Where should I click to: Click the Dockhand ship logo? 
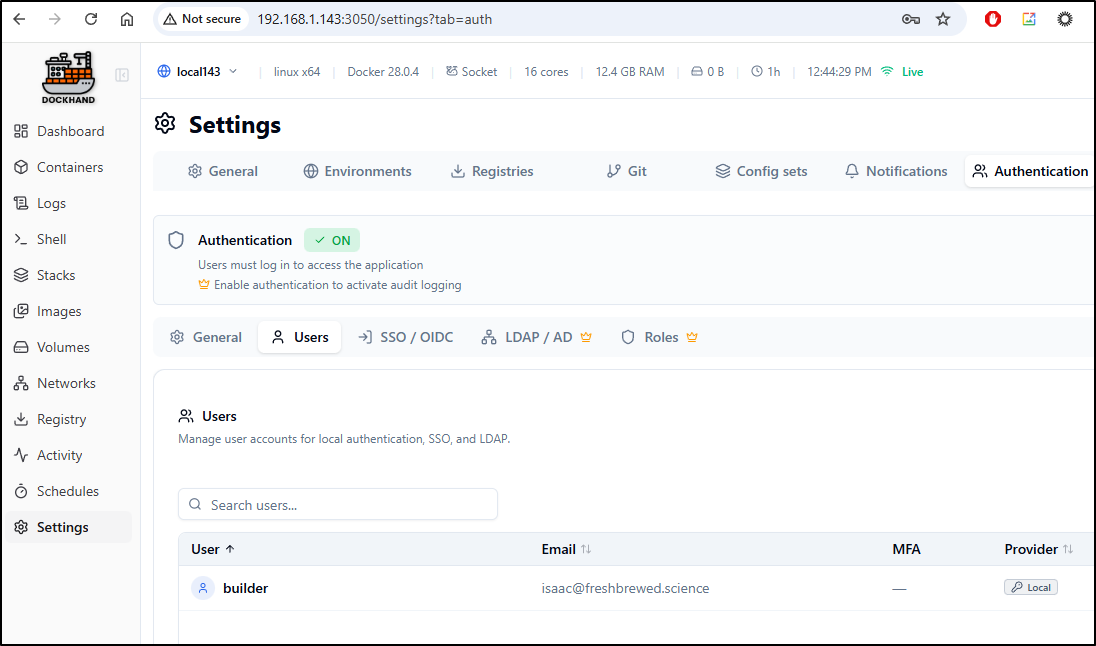click(68, 77)
